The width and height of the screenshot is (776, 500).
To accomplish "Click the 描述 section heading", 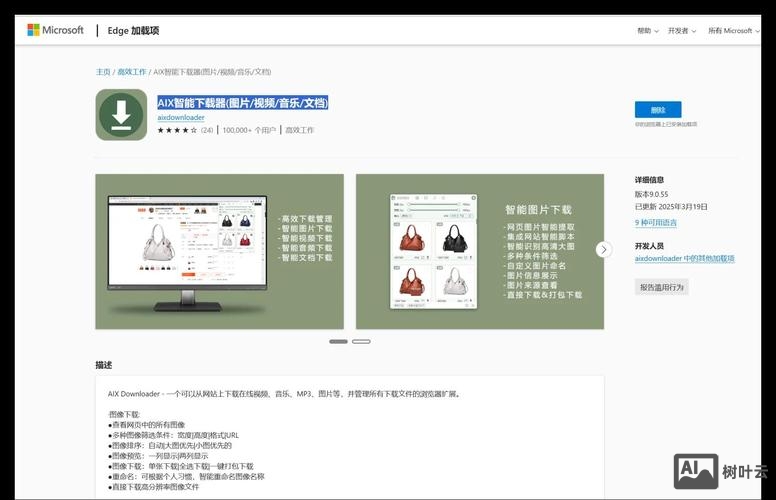I will click(103, 365).
